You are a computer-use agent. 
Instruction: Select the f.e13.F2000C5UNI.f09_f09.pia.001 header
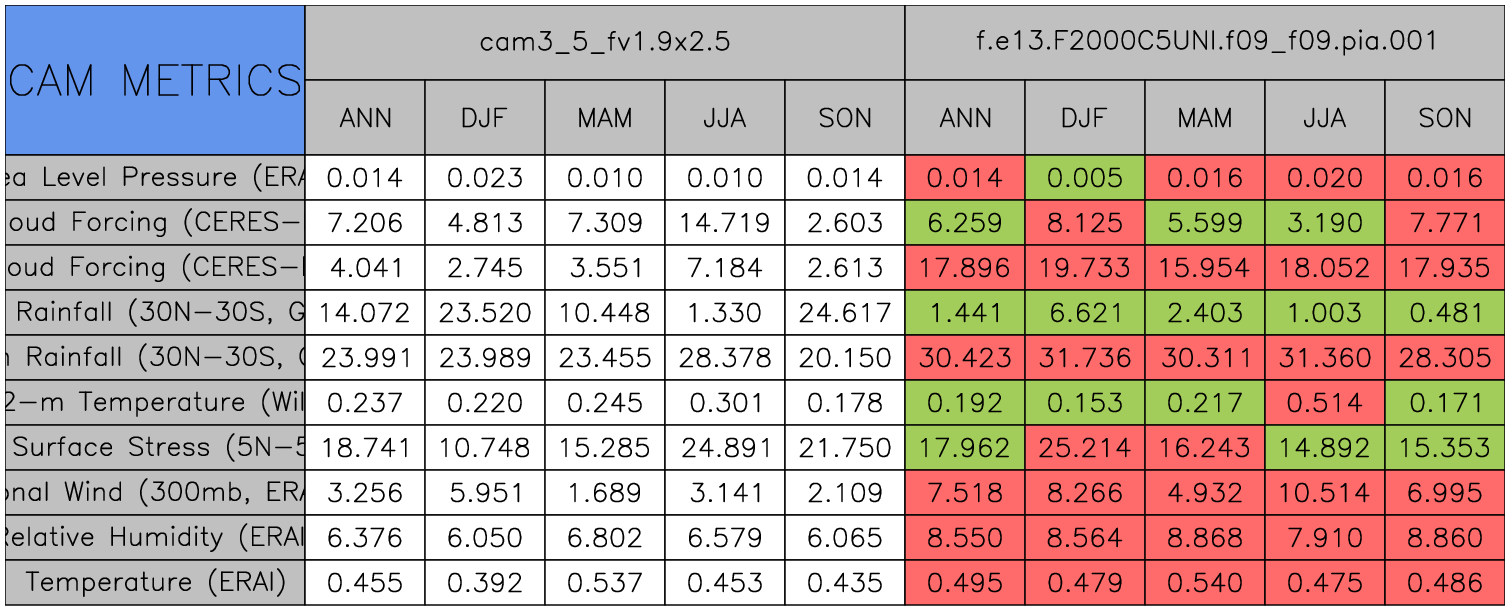point(1205,42)
